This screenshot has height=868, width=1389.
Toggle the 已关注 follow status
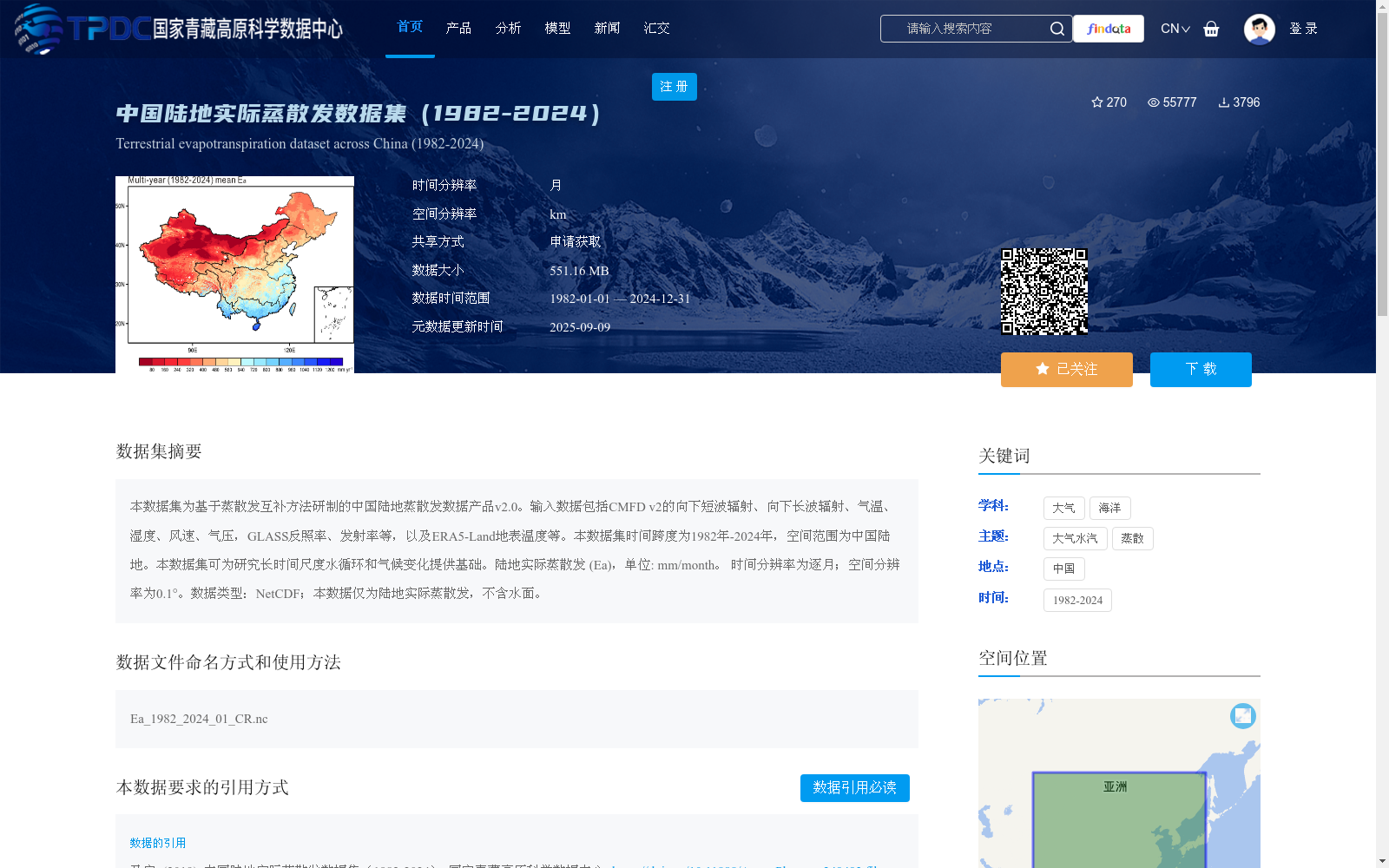(1066, 369)
